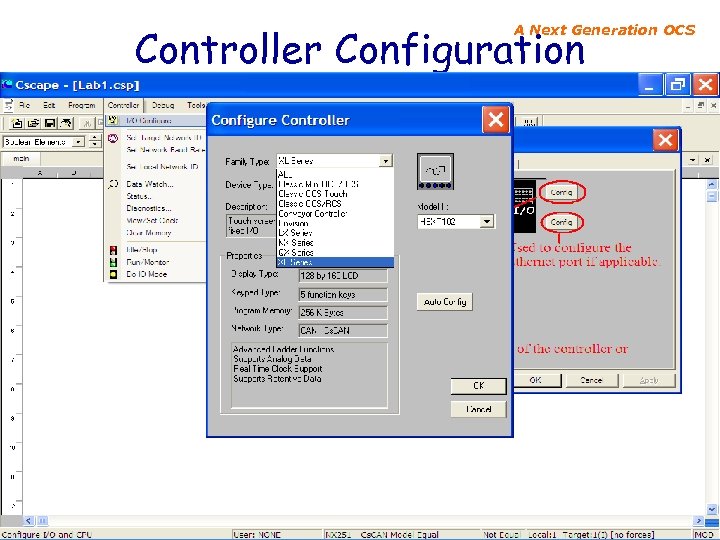Click the red Idle/Stop traffic light icon

[113, 250]
